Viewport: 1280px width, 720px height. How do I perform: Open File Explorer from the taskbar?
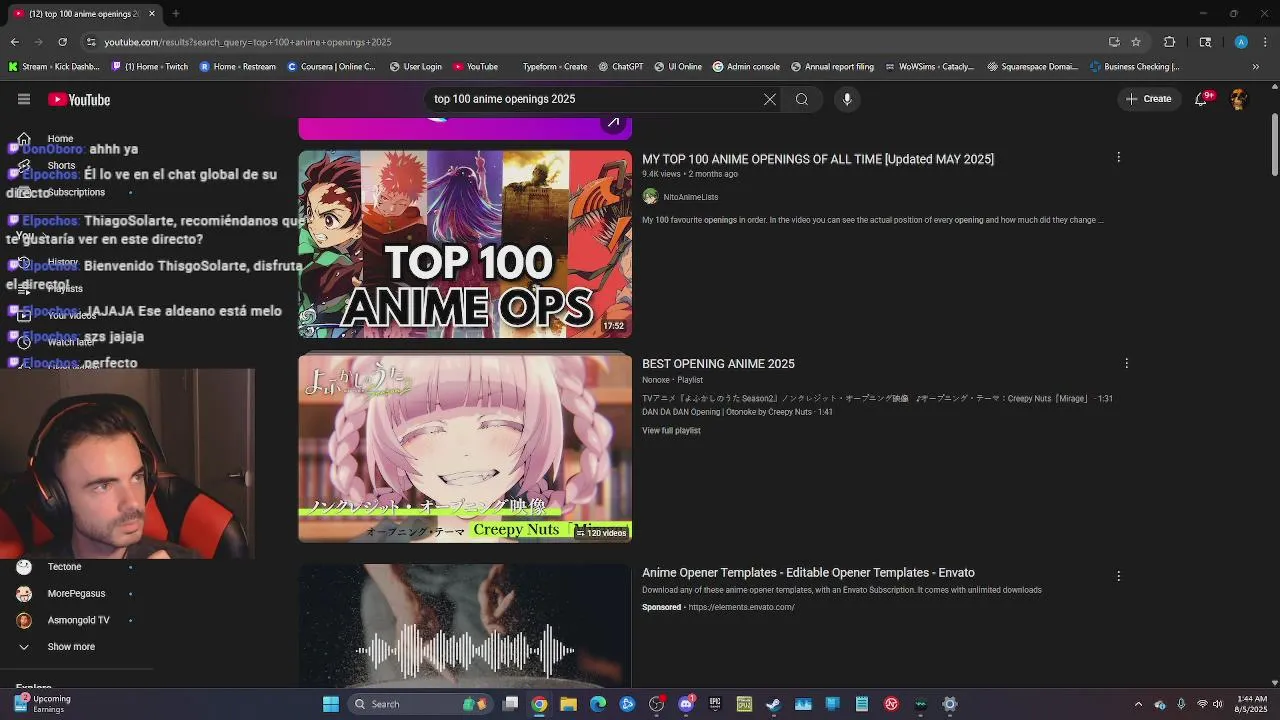tap(568, 704)
